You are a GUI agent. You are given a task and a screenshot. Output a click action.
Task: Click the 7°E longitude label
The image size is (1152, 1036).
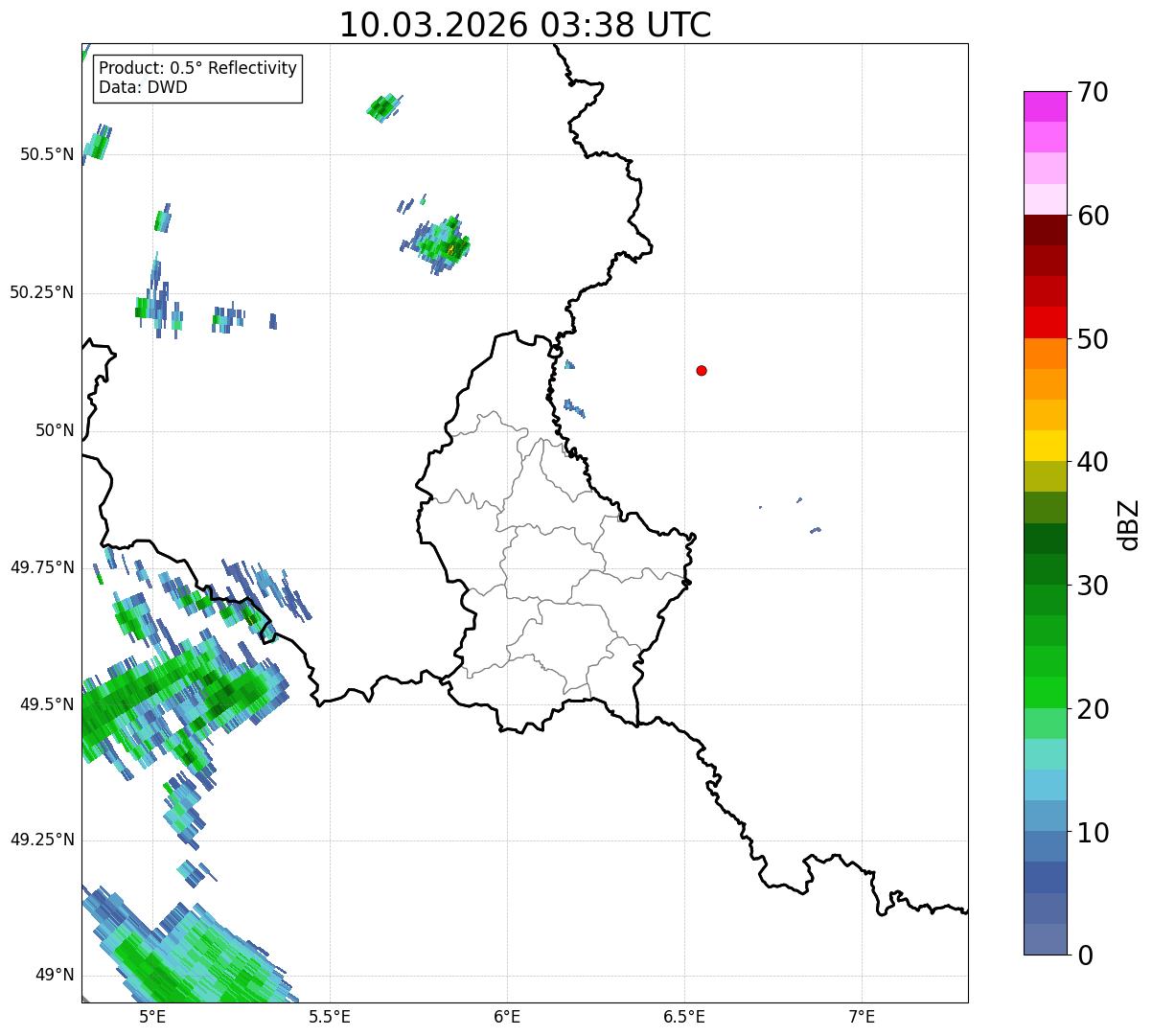[862, 1016]
